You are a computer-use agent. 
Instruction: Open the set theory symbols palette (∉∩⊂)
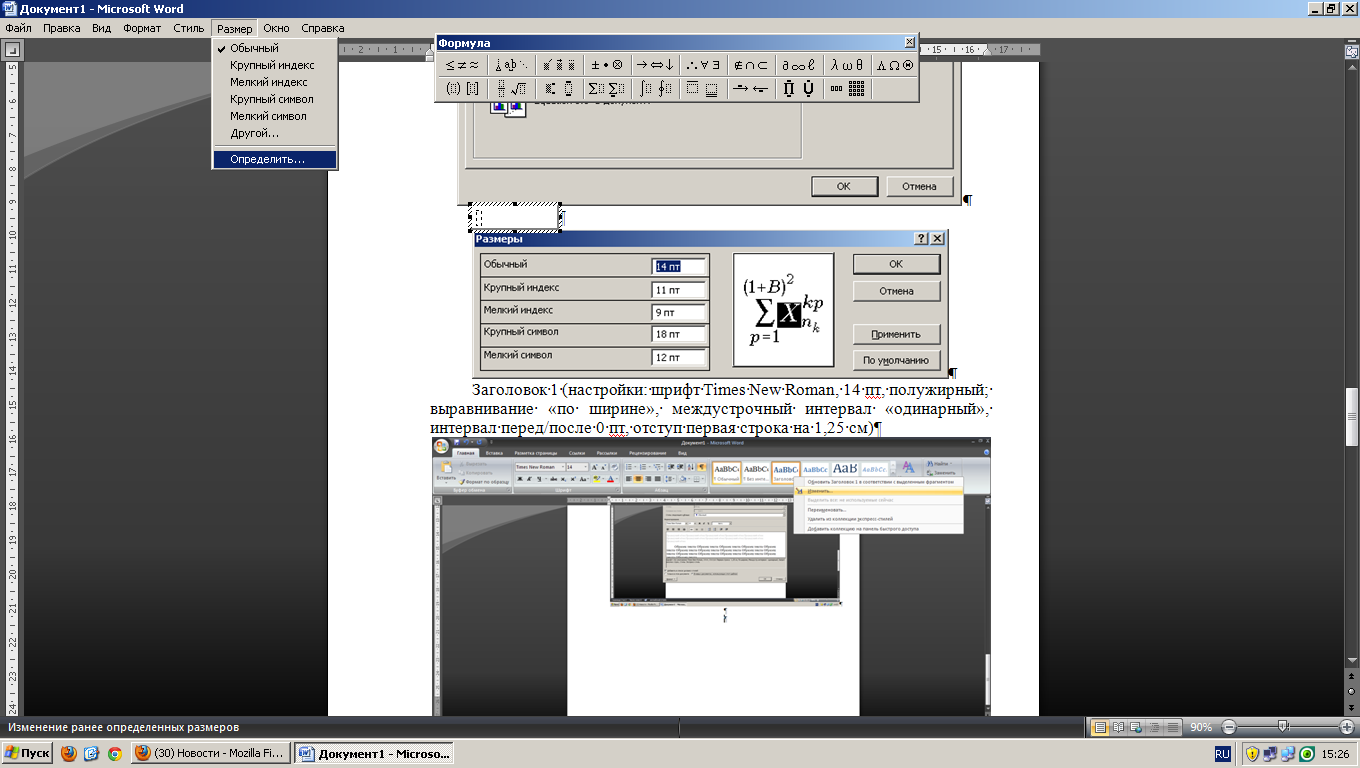click(751, 65)
